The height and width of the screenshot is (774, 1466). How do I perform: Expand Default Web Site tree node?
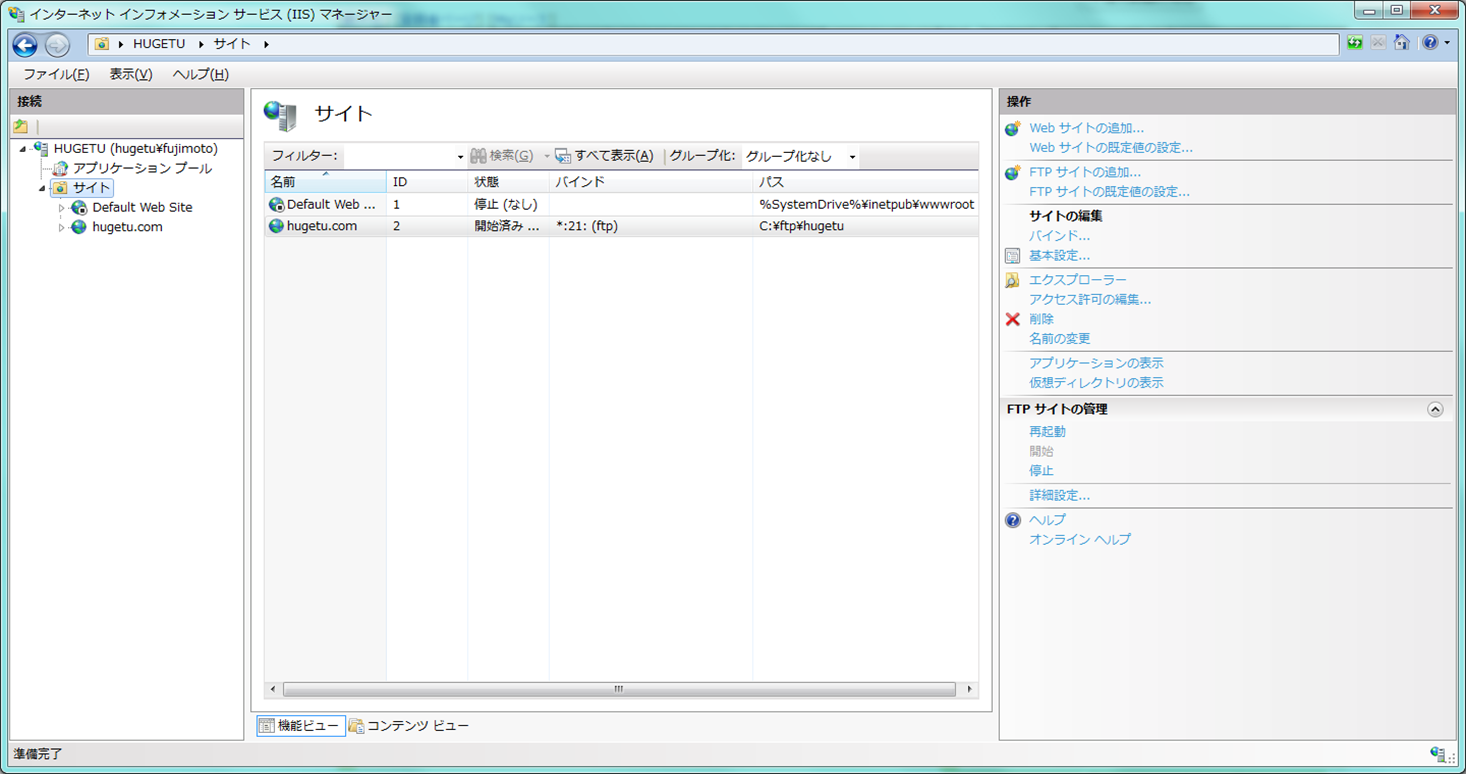coord(62,208)
